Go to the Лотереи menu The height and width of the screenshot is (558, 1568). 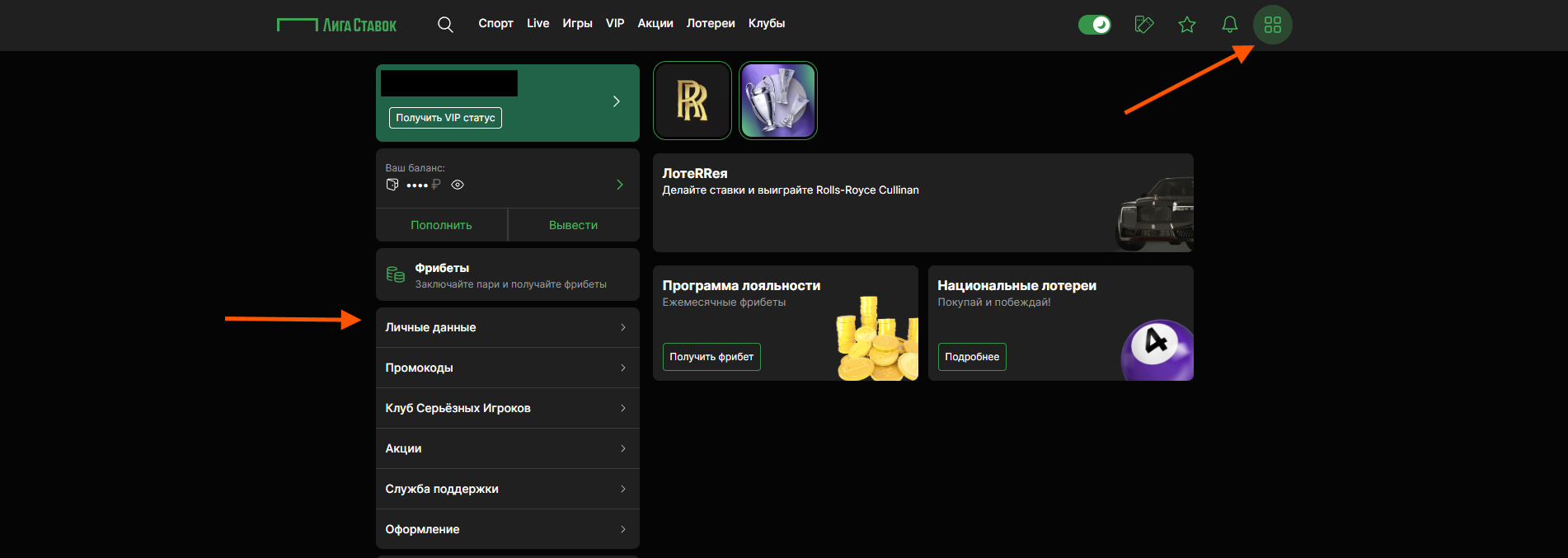(x=710, y=23)
